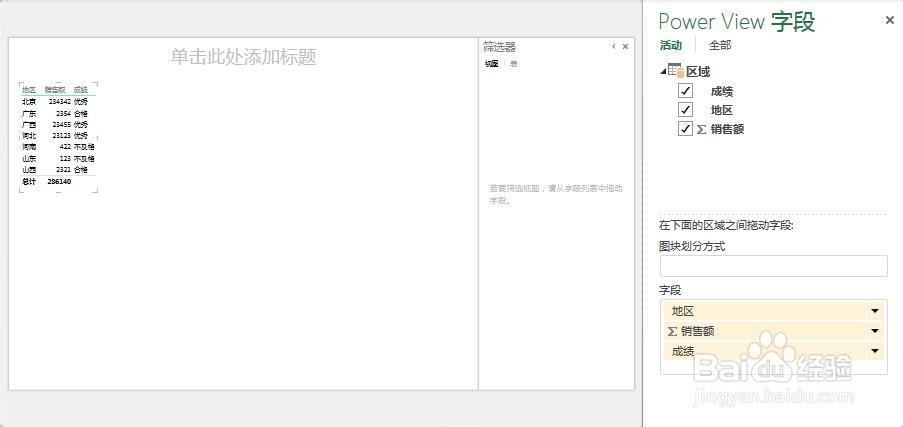903x427 pixels.
Task: Click the 河北 cell in the table
Action: point(29,135)
